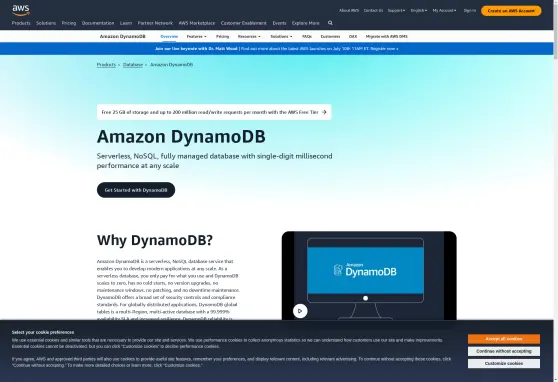This screenshot has height=382, width=558.
Task: Click Accept all cookies button
Action: click(504, 339)
